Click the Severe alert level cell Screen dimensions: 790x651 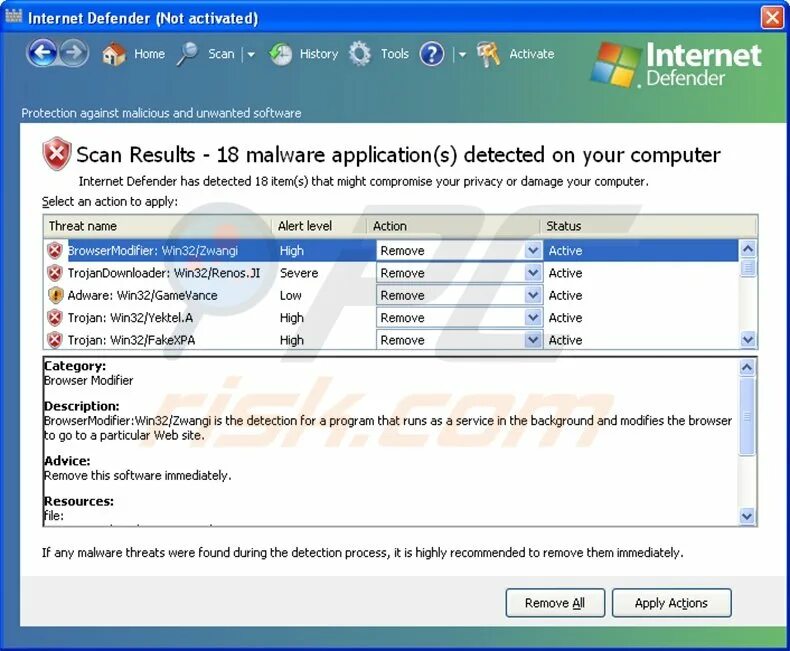299,273
